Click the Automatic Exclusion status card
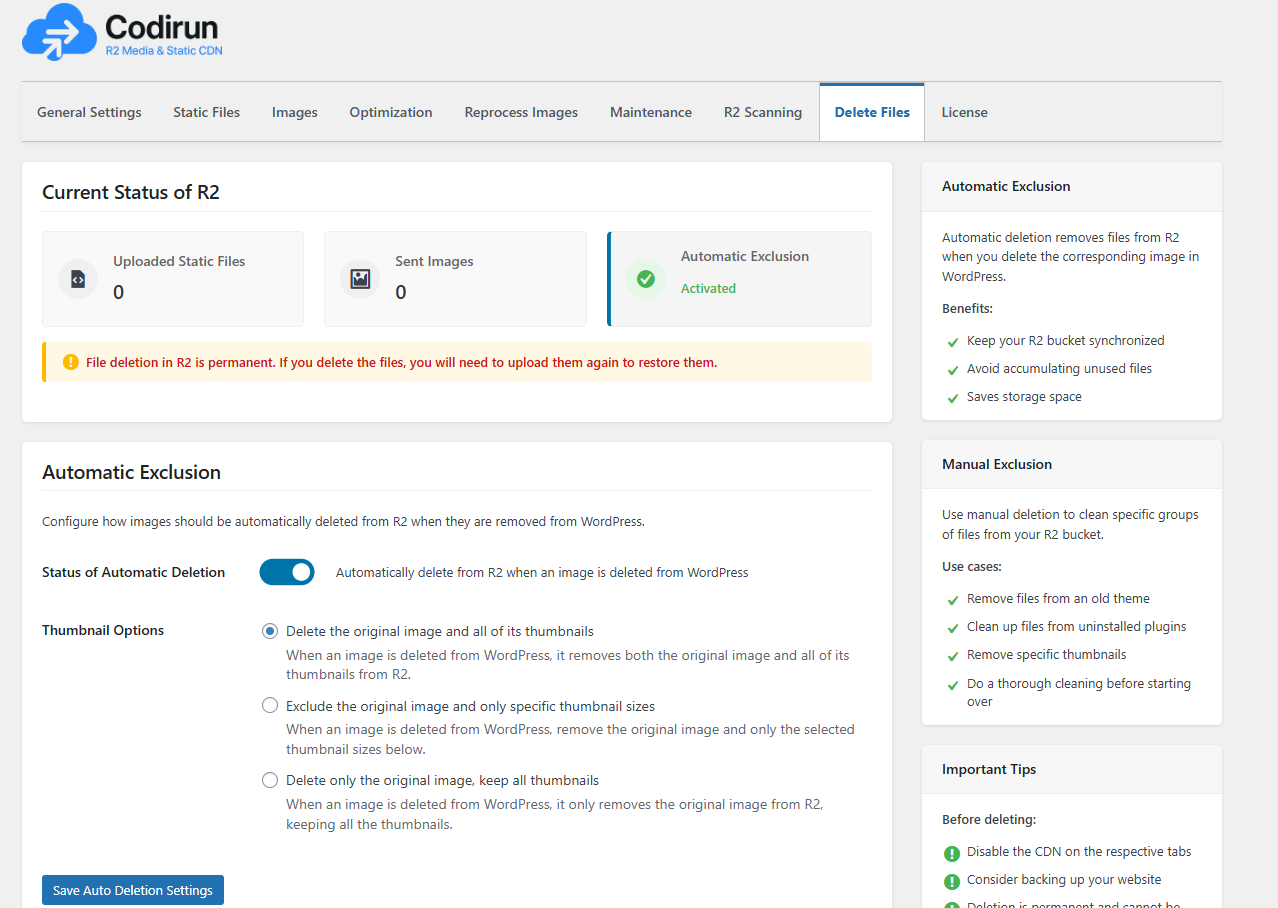 tap(739, 279)
